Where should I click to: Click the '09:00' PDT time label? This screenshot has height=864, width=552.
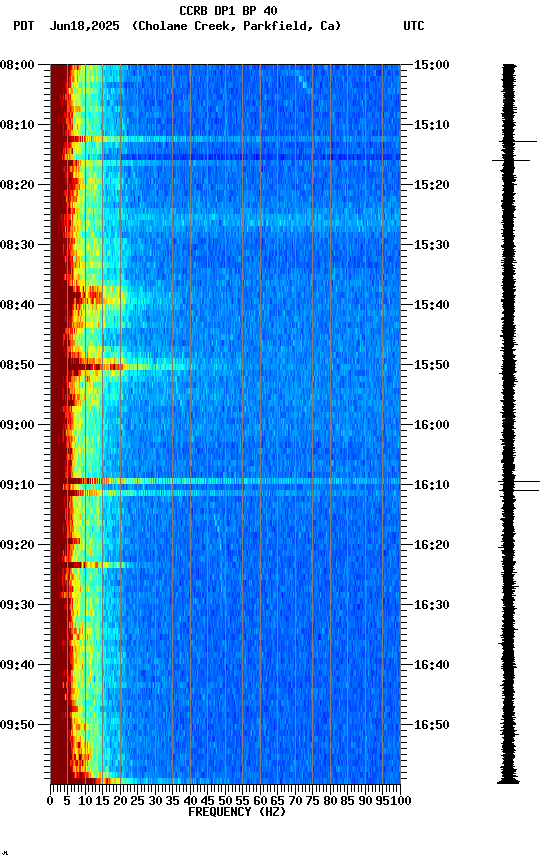click(x=17, y=425)
